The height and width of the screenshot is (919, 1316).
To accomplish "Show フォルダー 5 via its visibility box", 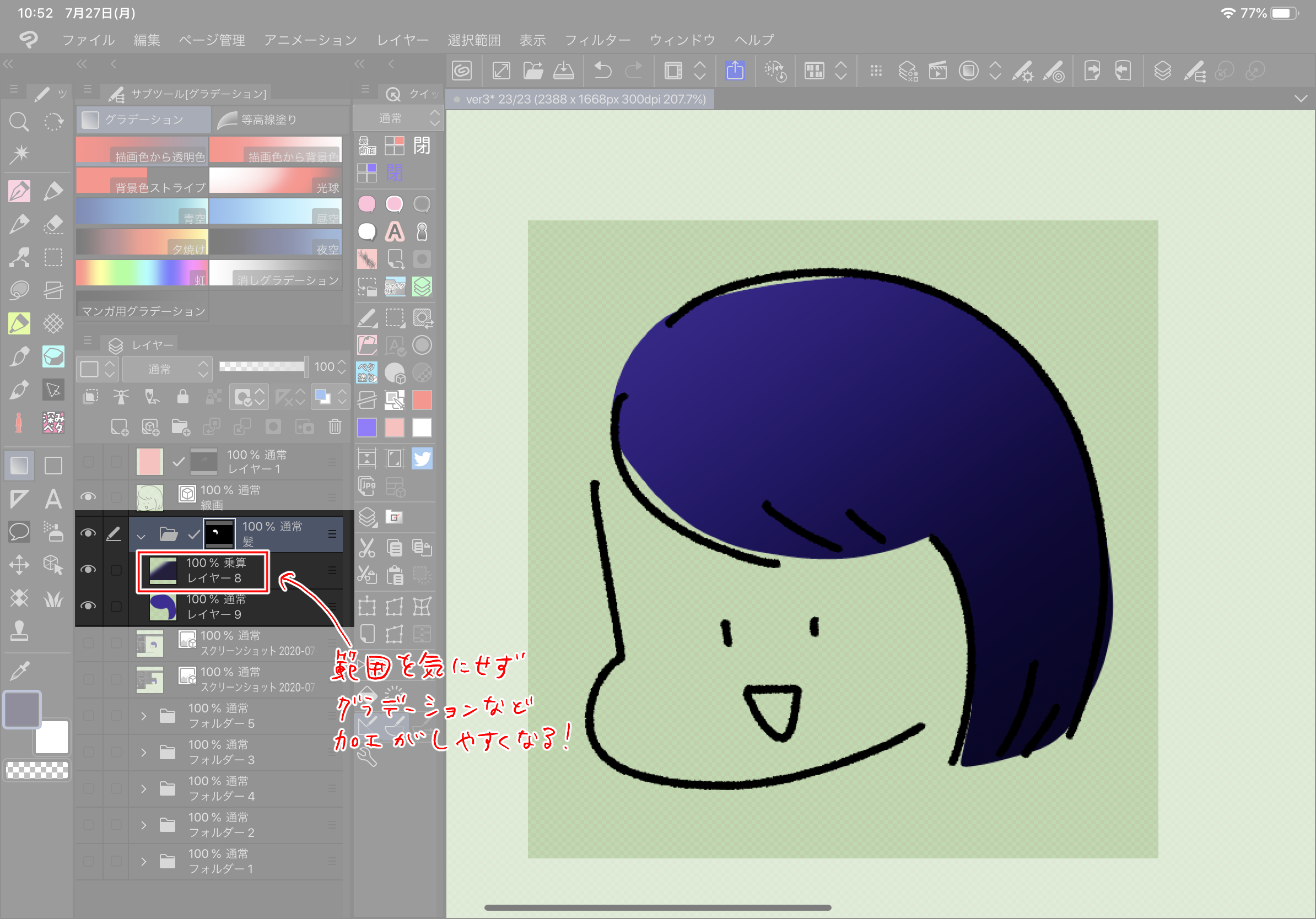I will pyautogui.click(x=88, y=716).
